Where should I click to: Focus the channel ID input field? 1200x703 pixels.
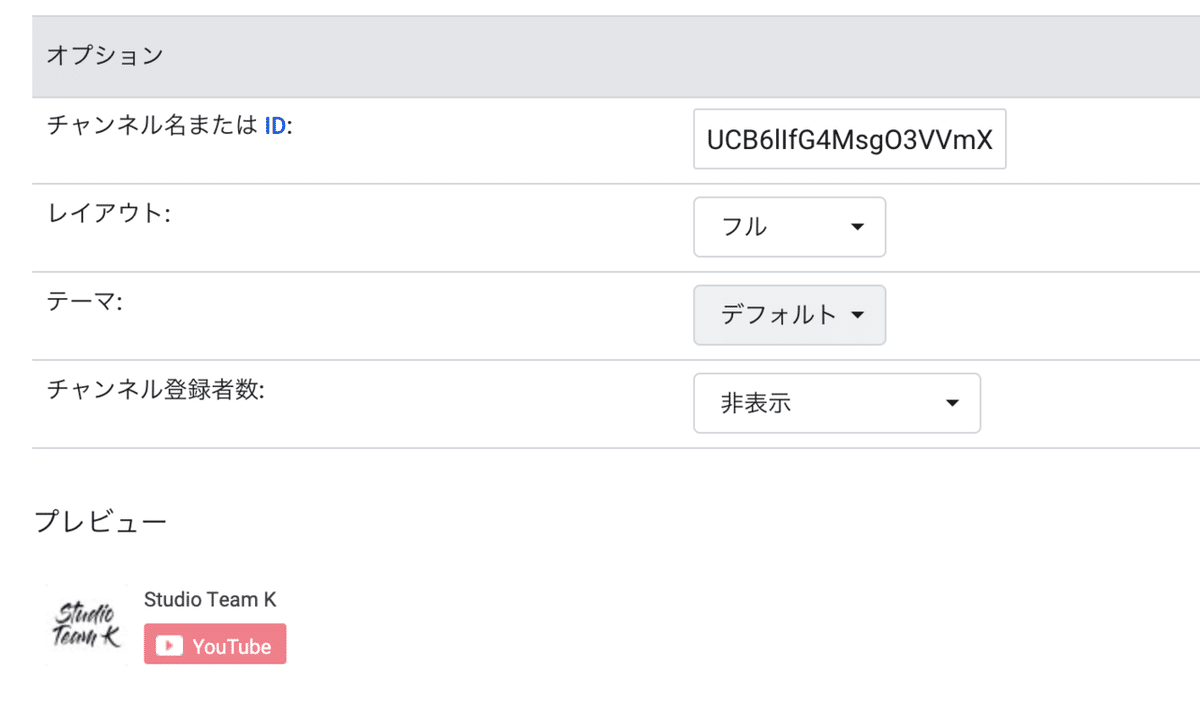coord(849,140)
